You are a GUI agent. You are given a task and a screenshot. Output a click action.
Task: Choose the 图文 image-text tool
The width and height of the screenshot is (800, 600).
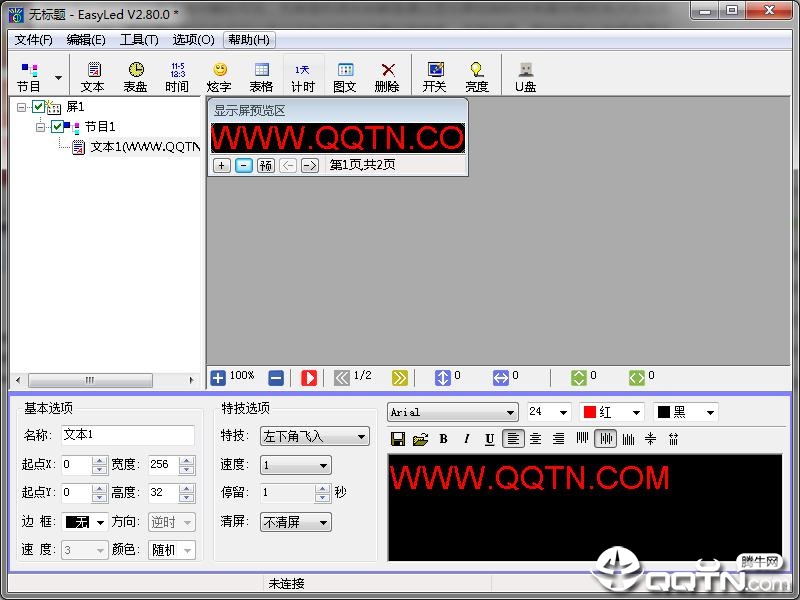[345, 77]
